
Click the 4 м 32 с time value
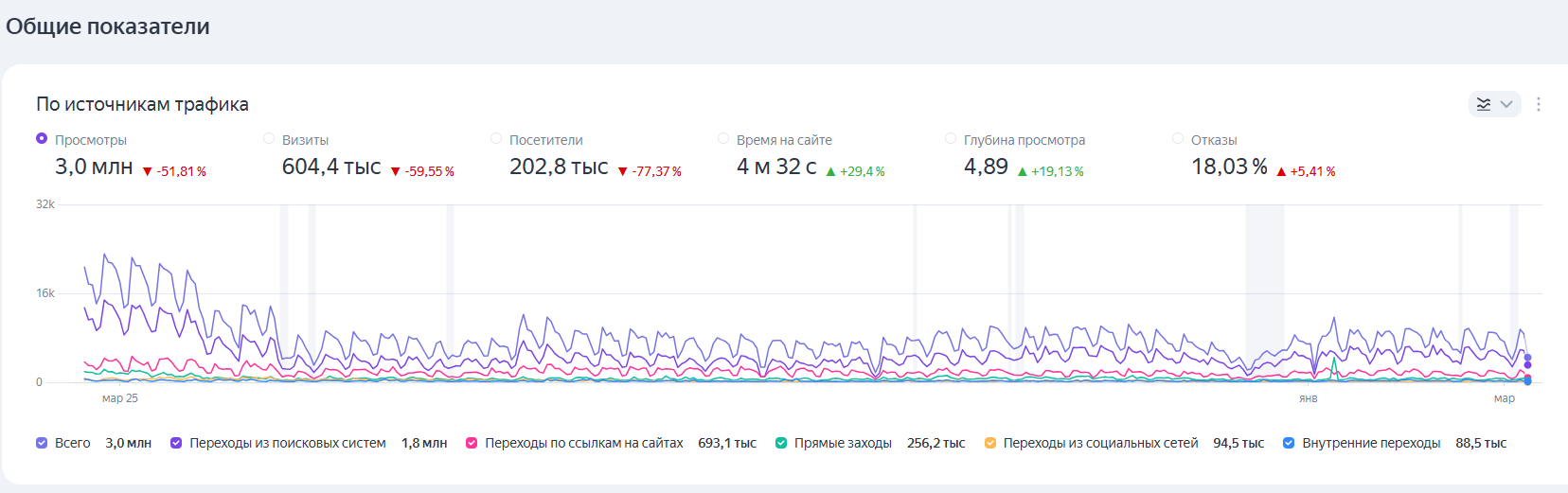[776, 167]
